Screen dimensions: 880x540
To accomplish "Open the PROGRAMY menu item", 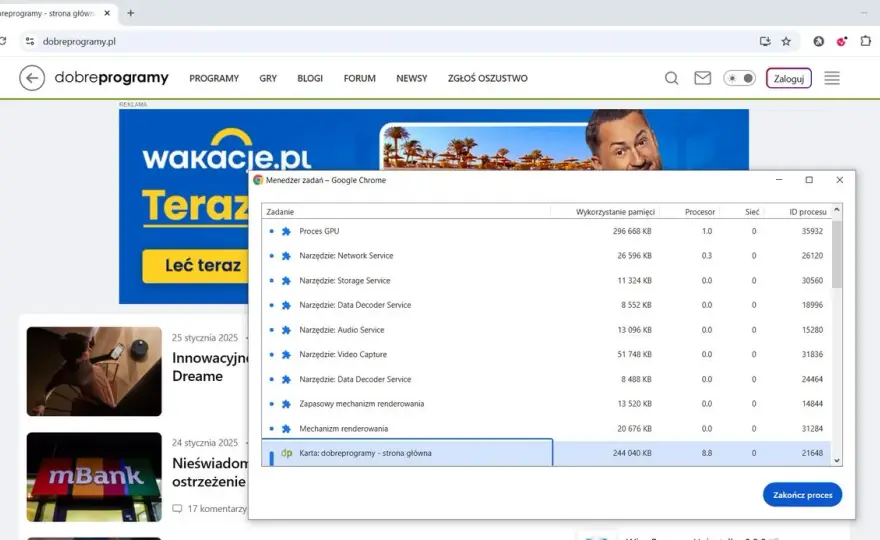I will tap(214, 79).
